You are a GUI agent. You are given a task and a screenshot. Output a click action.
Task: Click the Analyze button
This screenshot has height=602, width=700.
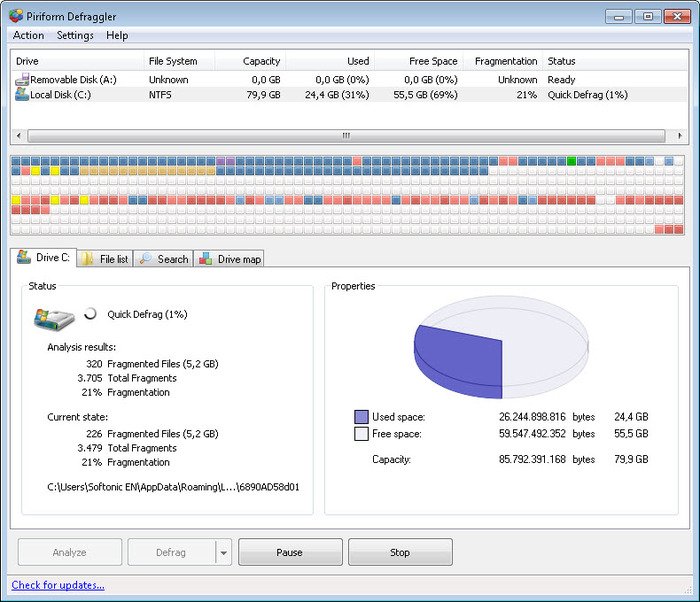pyautogui.click(x=70, y=552)
